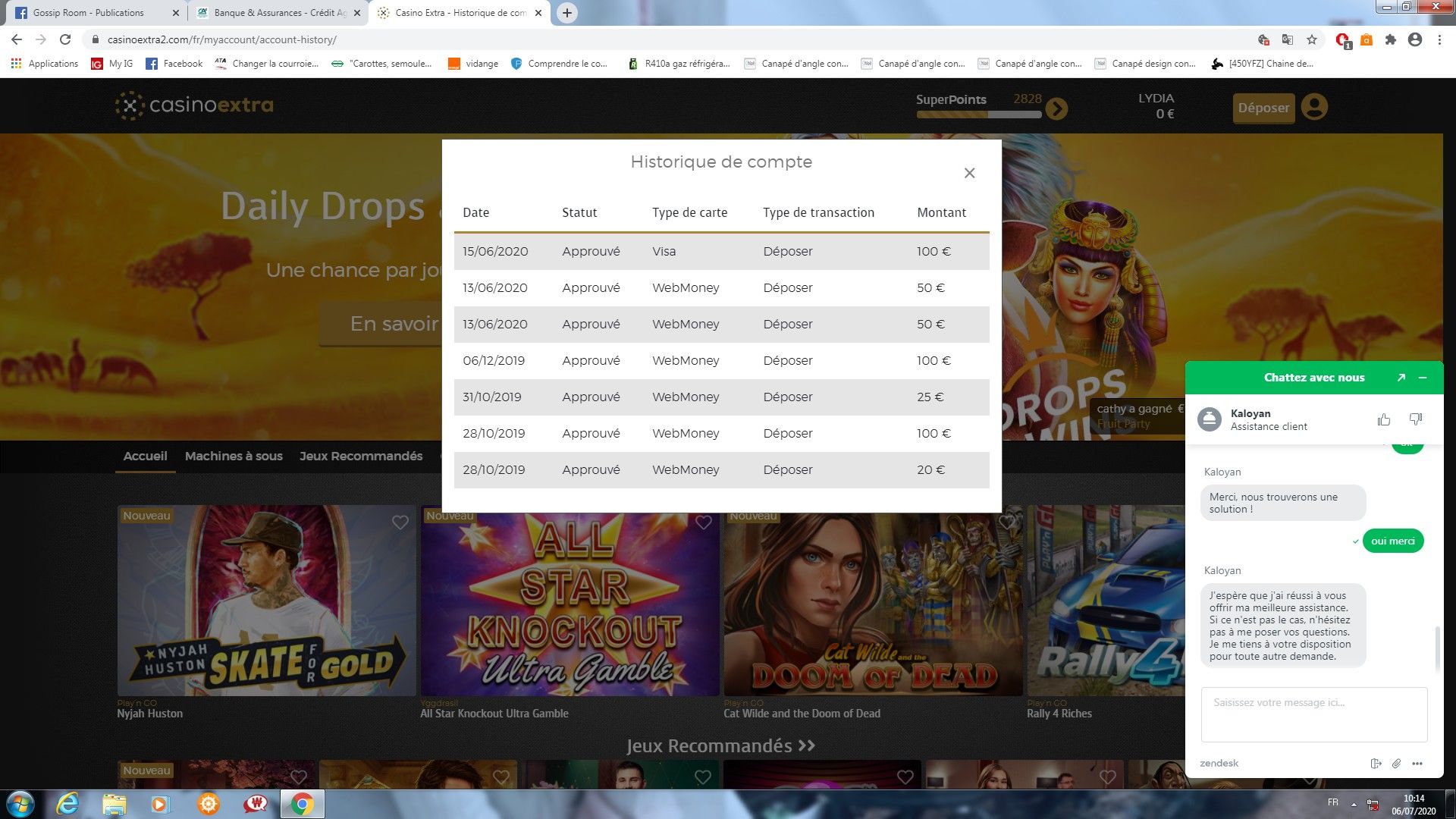Select the Accueil navigation tab
Screen dimensions: 1456x819
(145, 456)
